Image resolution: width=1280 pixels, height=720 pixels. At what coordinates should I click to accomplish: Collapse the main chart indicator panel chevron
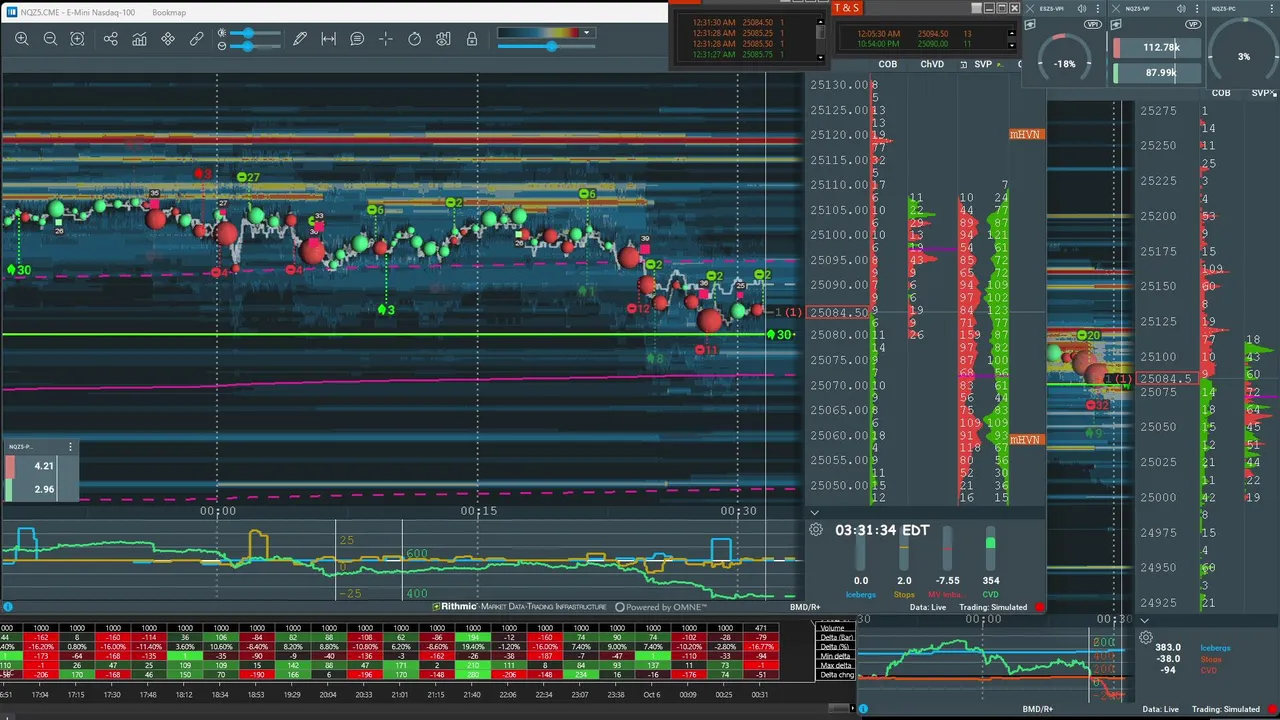coord(814,512)
